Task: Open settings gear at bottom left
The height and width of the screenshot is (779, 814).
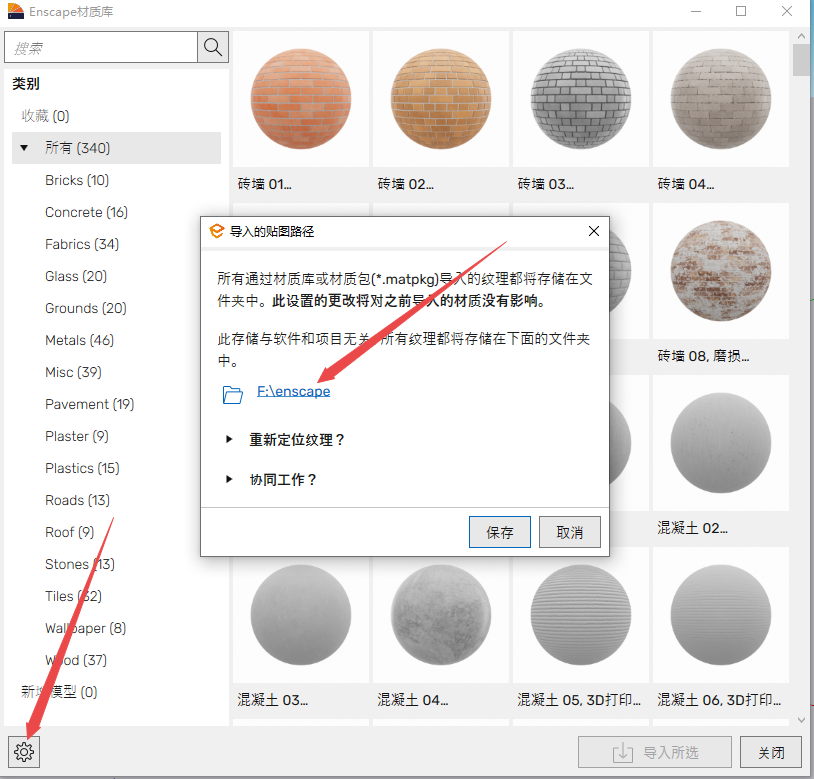Action: point(24,752)
